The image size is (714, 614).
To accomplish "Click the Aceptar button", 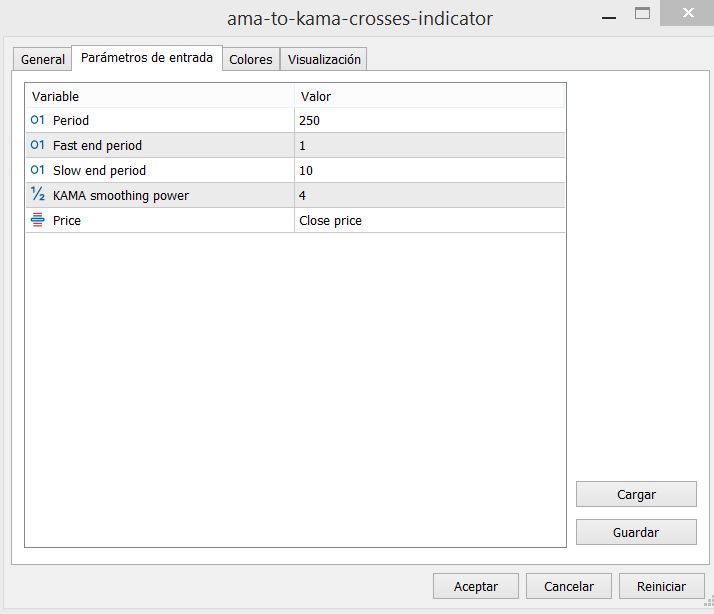I will [475, 586].
